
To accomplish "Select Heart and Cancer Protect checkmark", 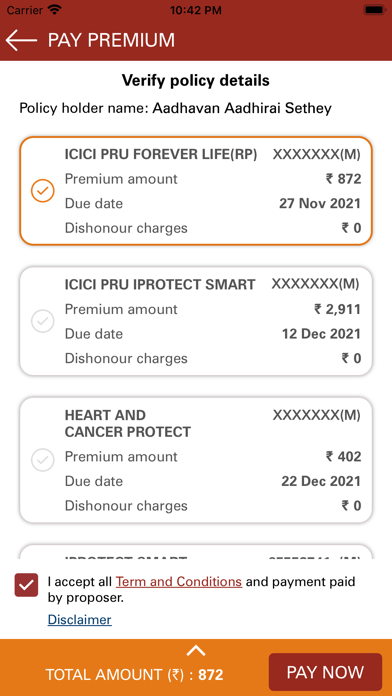I will pos(43,460).
